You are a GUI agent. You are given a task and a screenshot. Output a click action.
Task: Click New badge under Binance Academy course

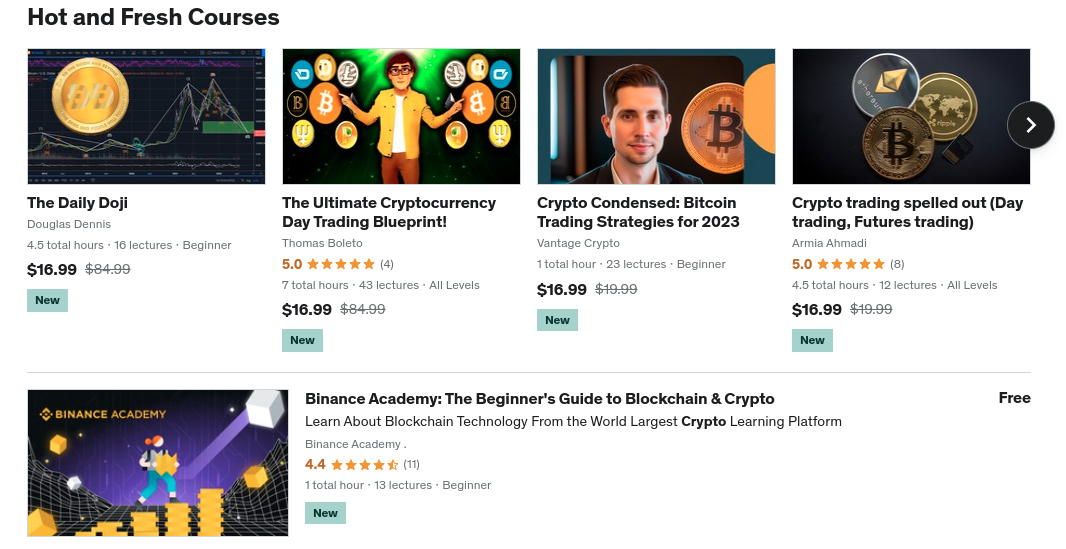[x=325, y=513]
